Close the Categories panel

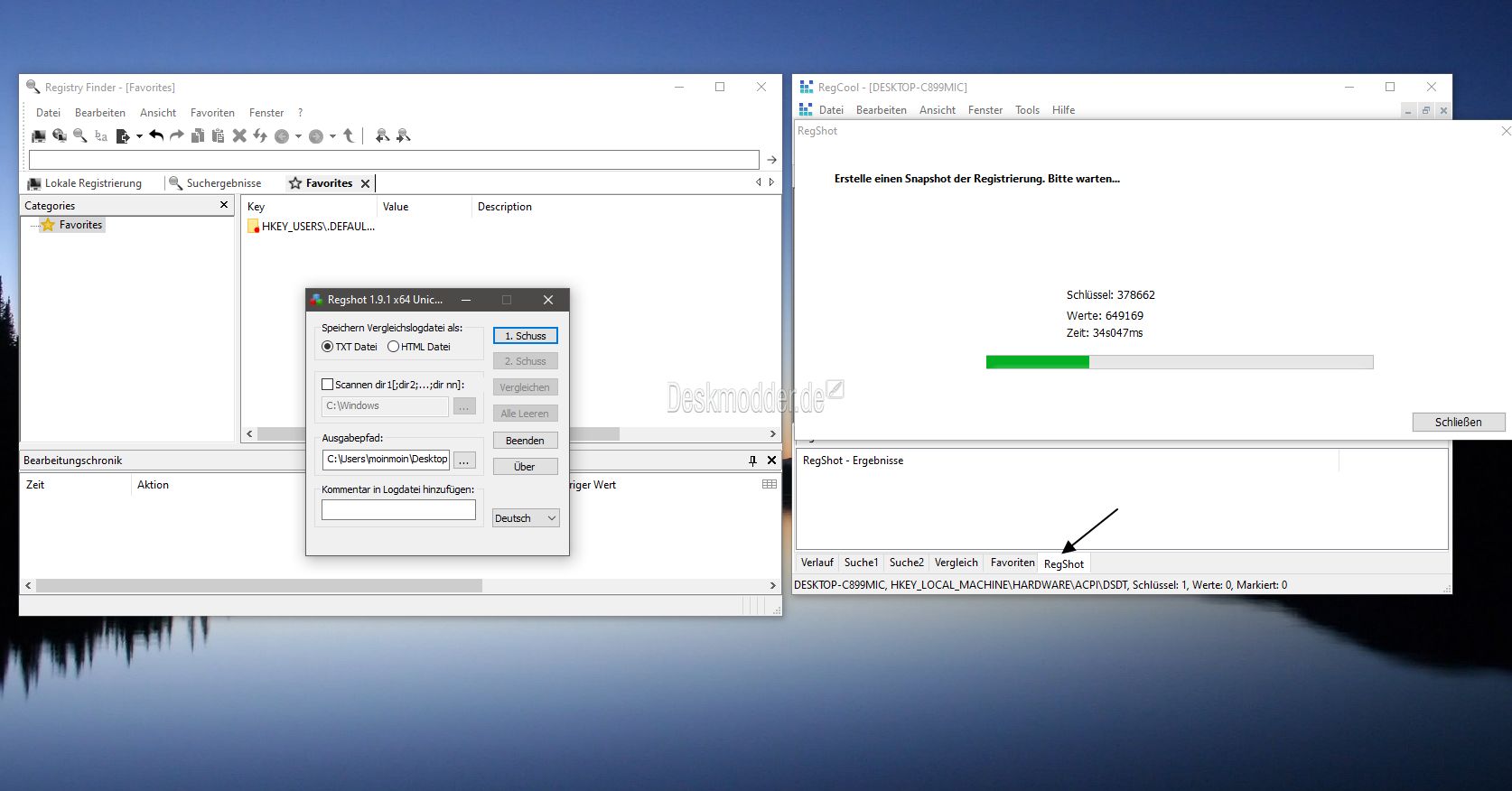click(x=224, y=205)
